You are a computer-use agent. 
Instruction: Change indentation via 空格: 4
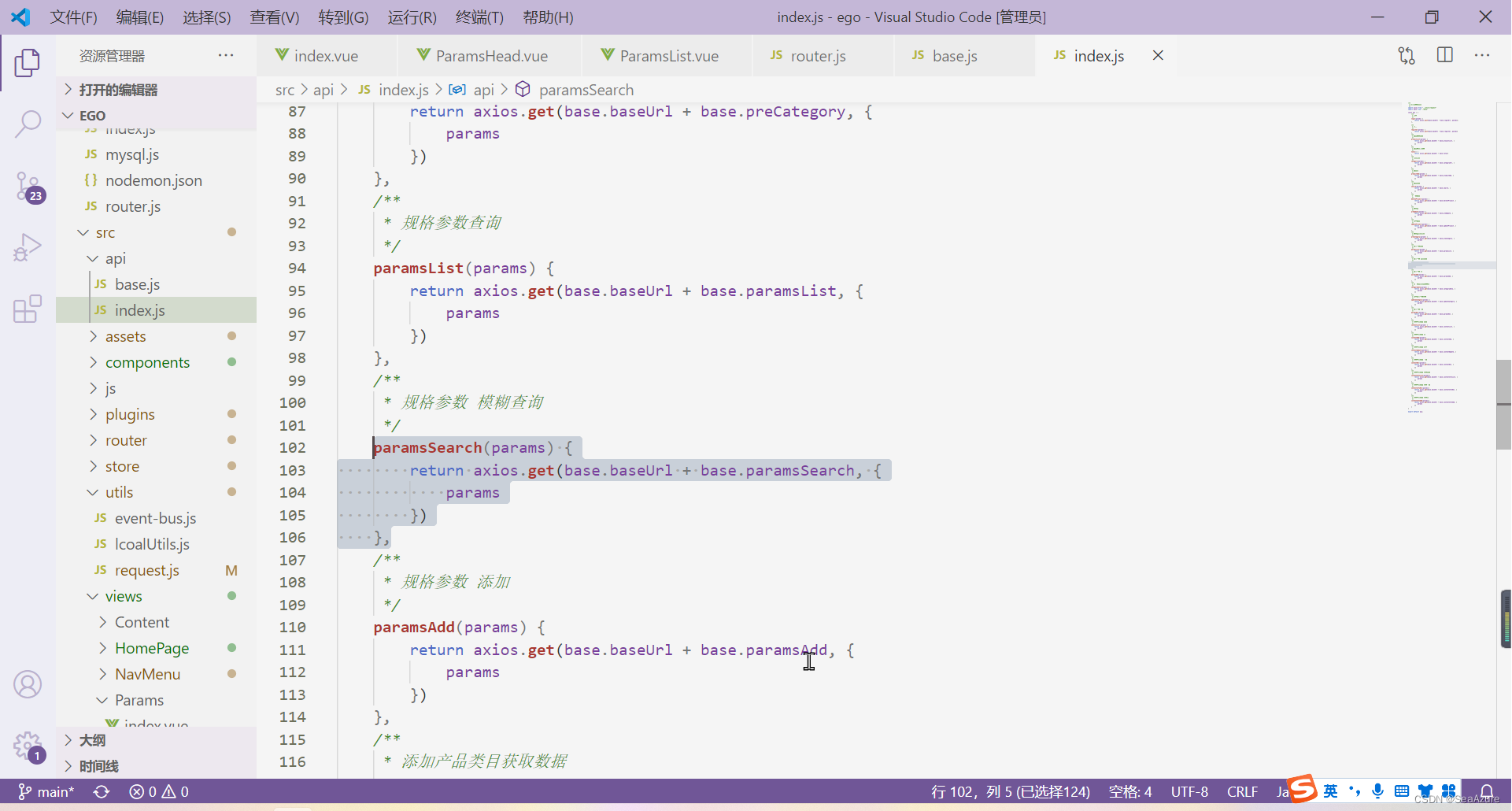[1130, 791]
